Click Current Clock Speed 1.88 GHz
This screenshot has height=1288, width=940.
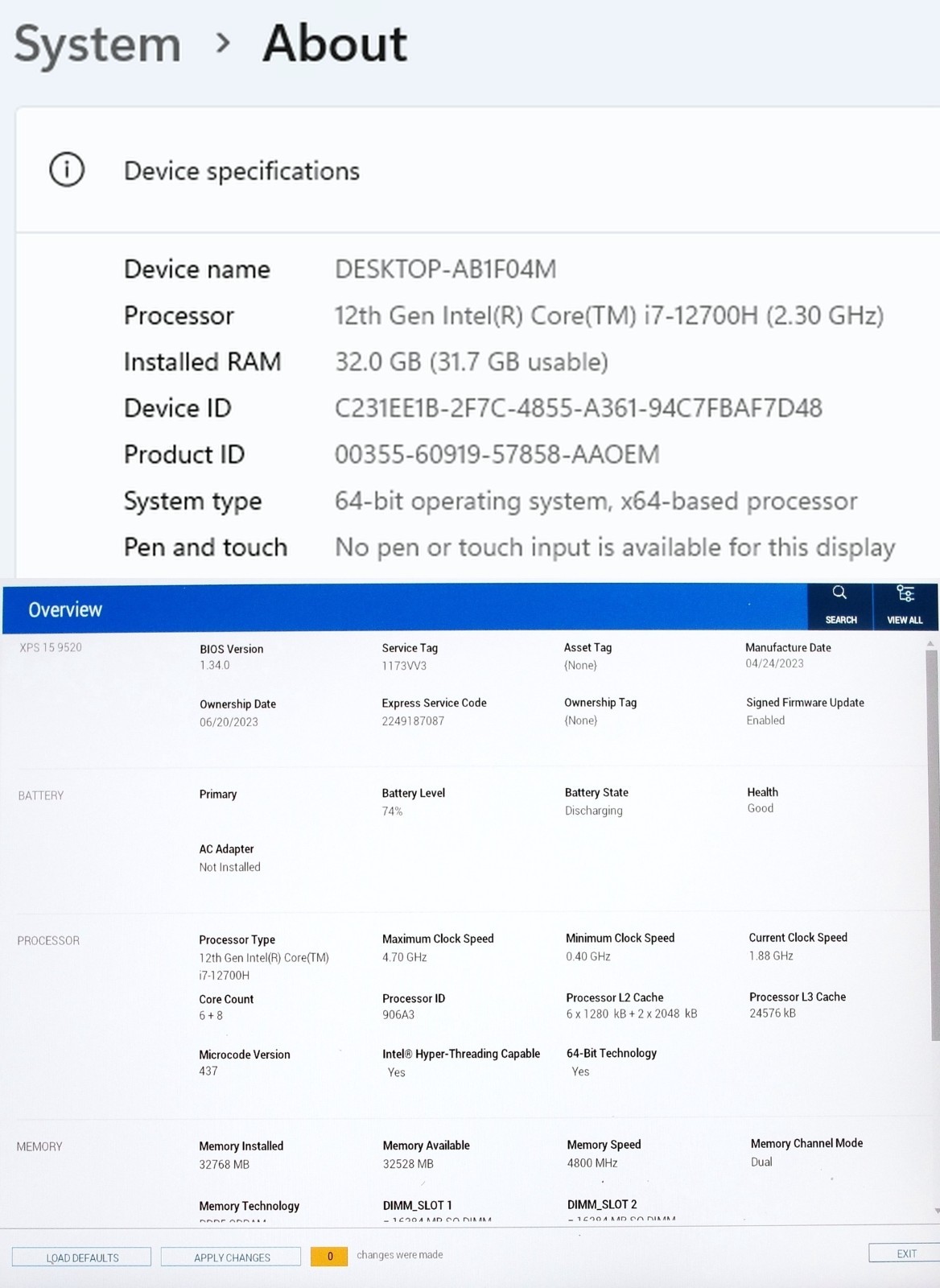(x=771, y=956)
